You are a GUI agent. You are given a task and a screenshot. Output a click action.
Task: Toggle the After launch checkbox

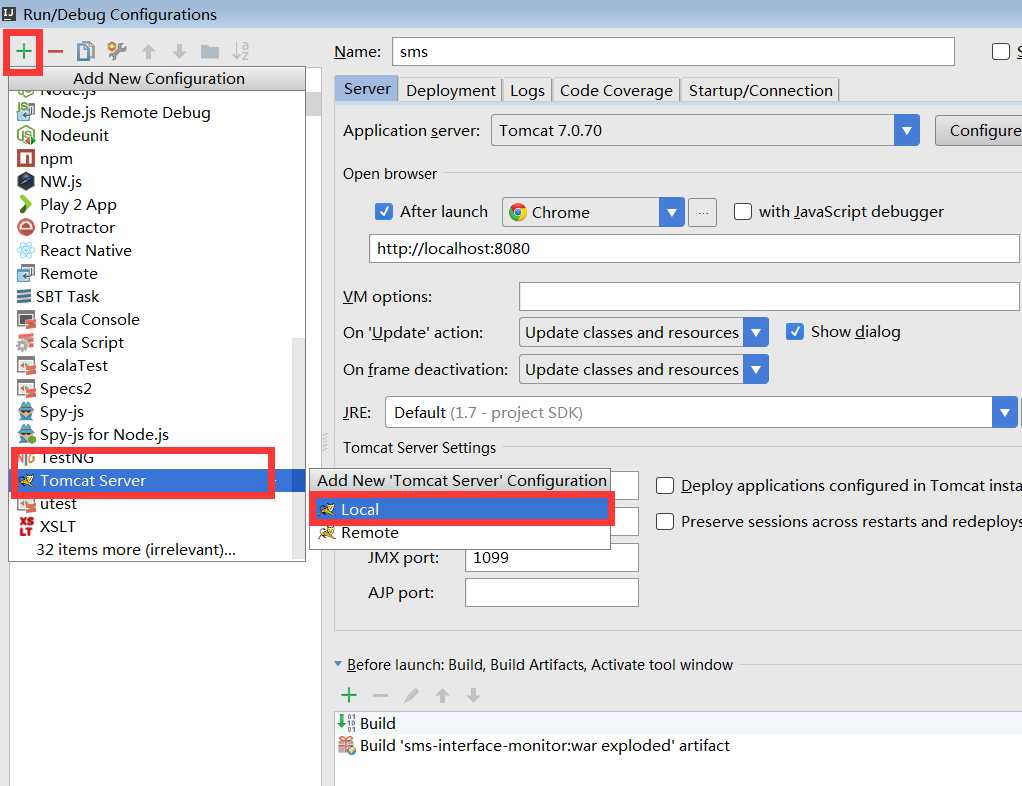(384, 211)
